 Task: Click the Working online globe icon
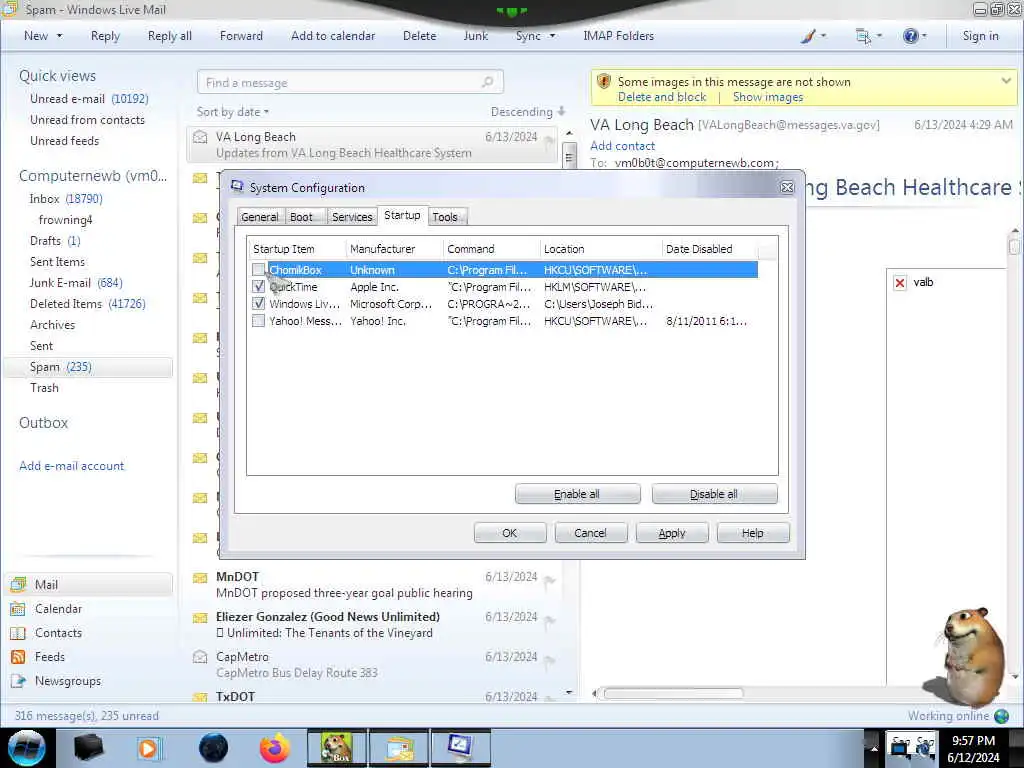1001,716
